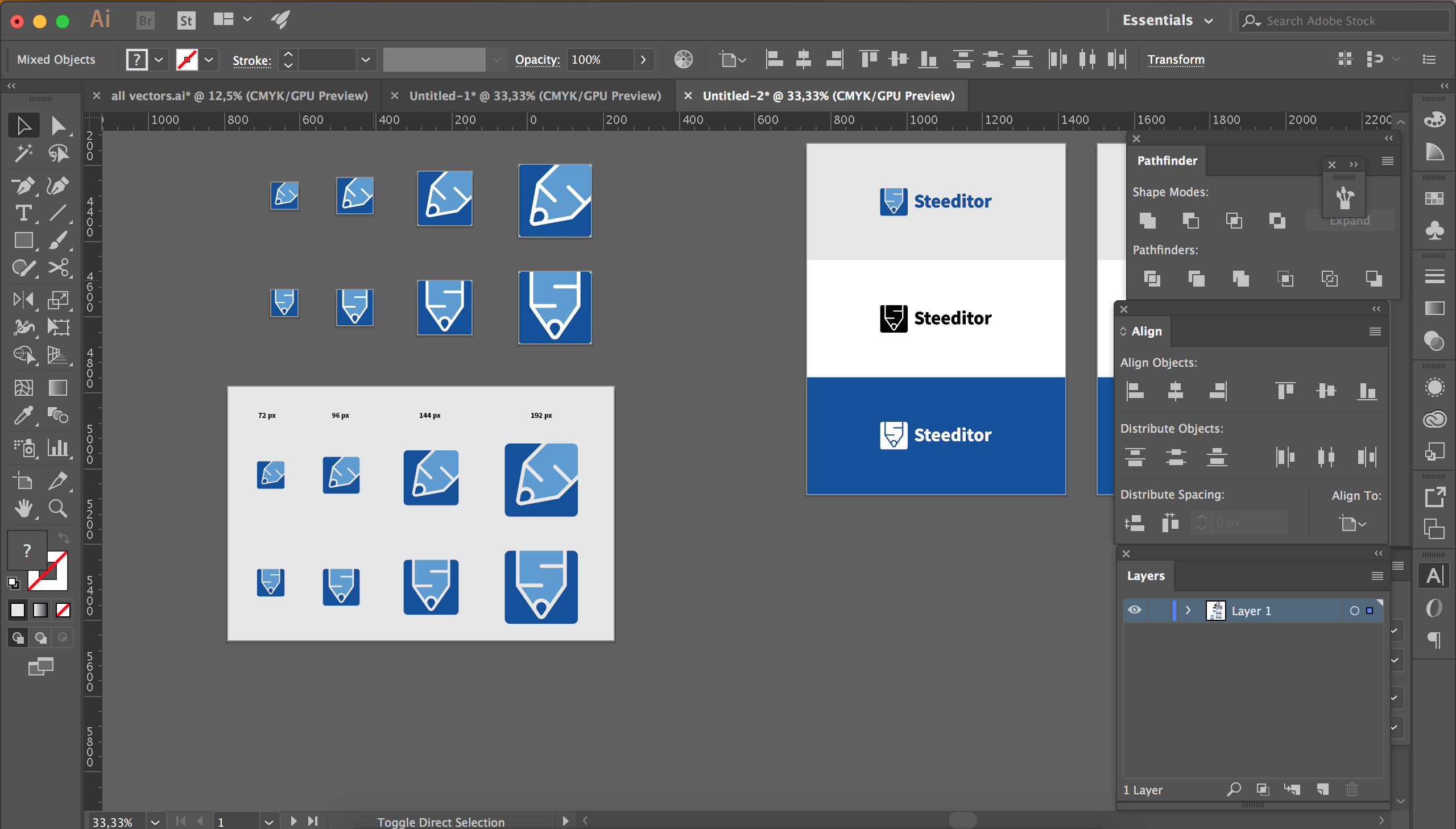
Task: Select the Type tool
Action: (x=23, y=214)
